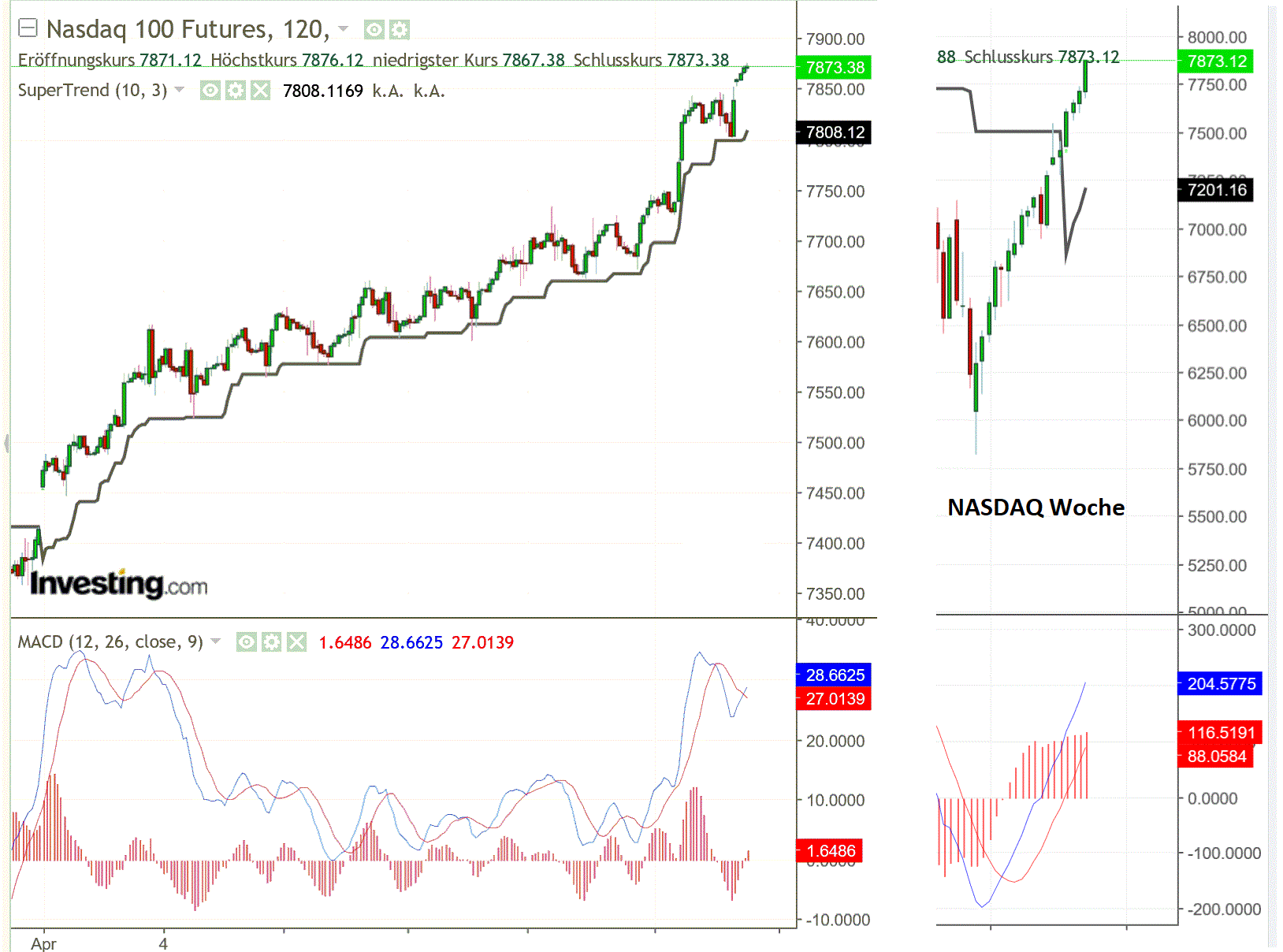Screen dimensions: 1283x952
Task: Select the green Schlusskurs price label 7873.38
Action: point(835,68)
